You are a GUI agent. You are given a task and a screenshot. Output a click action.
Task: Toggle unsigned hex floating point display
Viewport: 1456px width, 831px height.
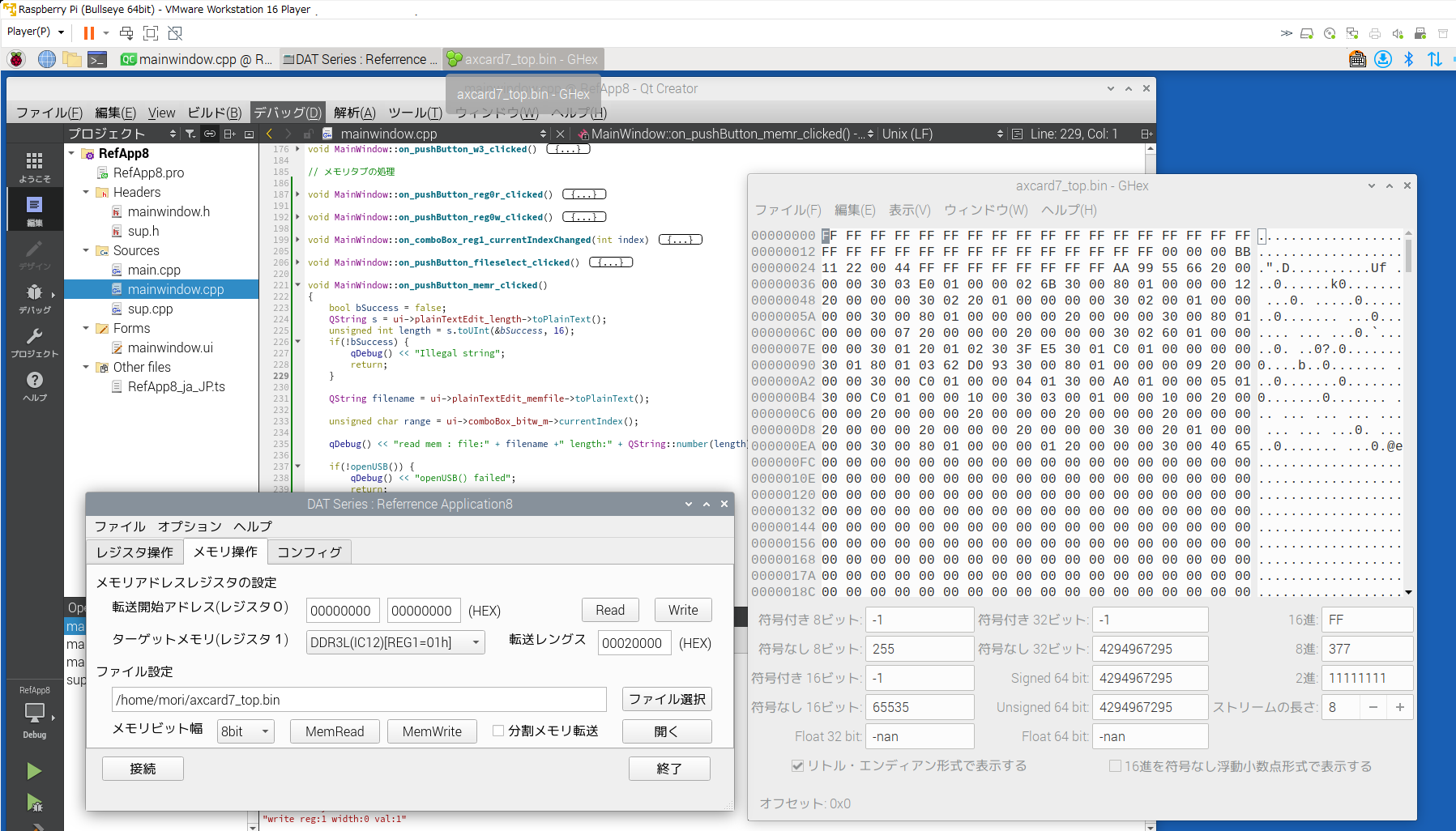(1115, 765)
